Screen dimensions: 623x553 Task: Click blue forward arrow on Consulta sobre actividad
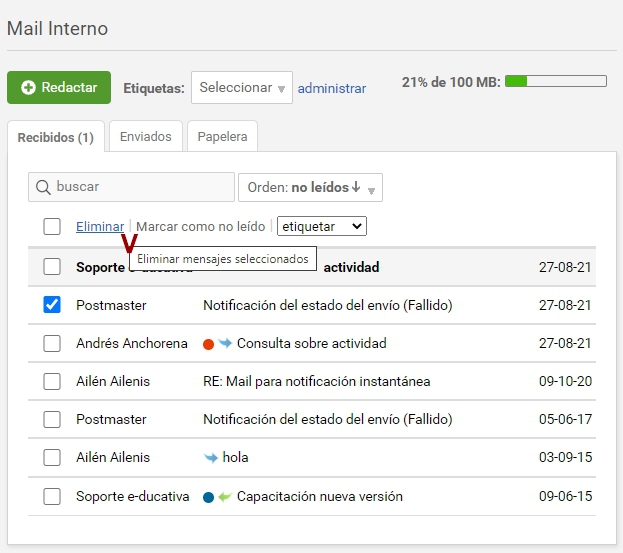click(225, 344)
